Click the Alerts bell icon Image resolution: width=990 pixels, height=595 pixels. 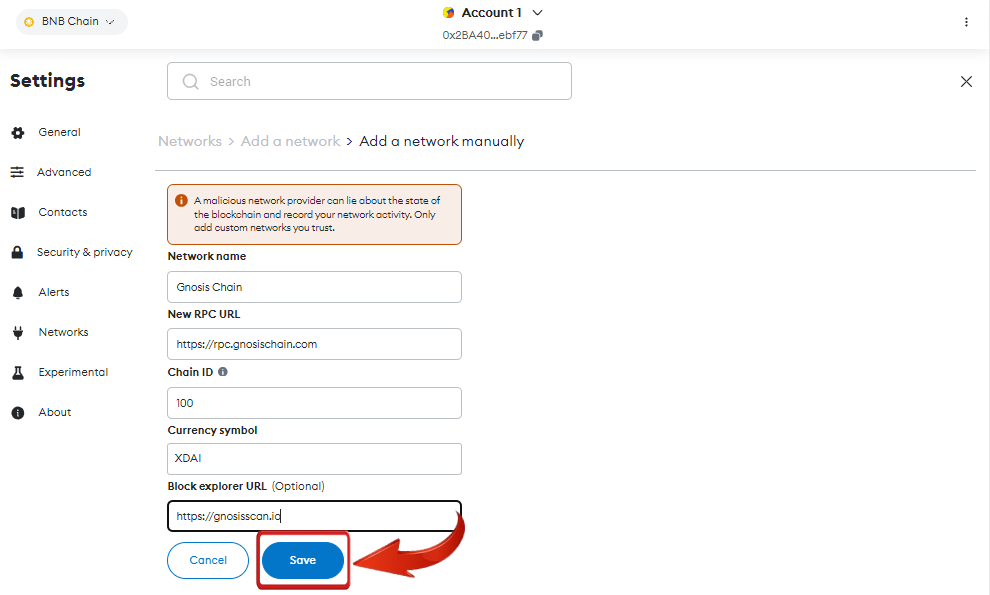pyautogui.click(x=18, y=292)
